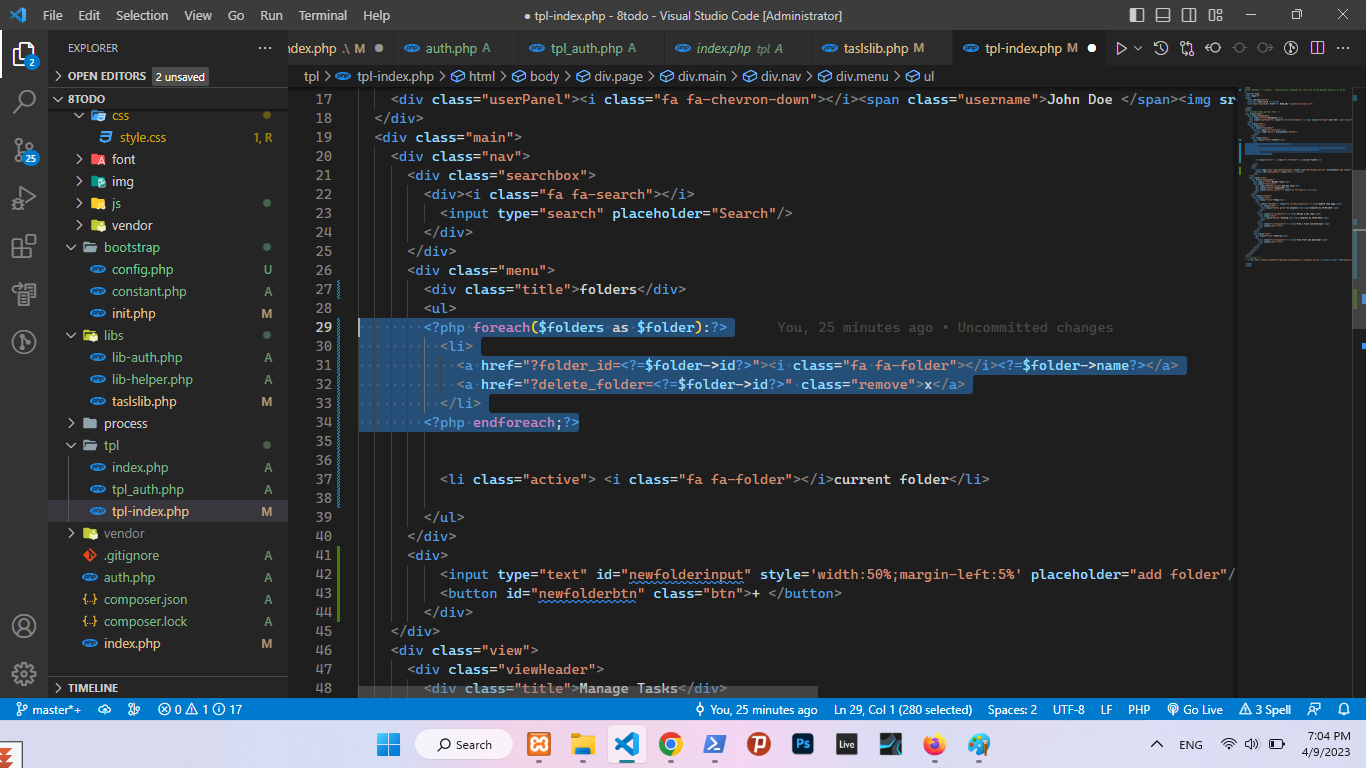Viewport: 1366px width, 768px height.
Task: Toggle the bottom panel visibility
Action: coord(1164,15)
